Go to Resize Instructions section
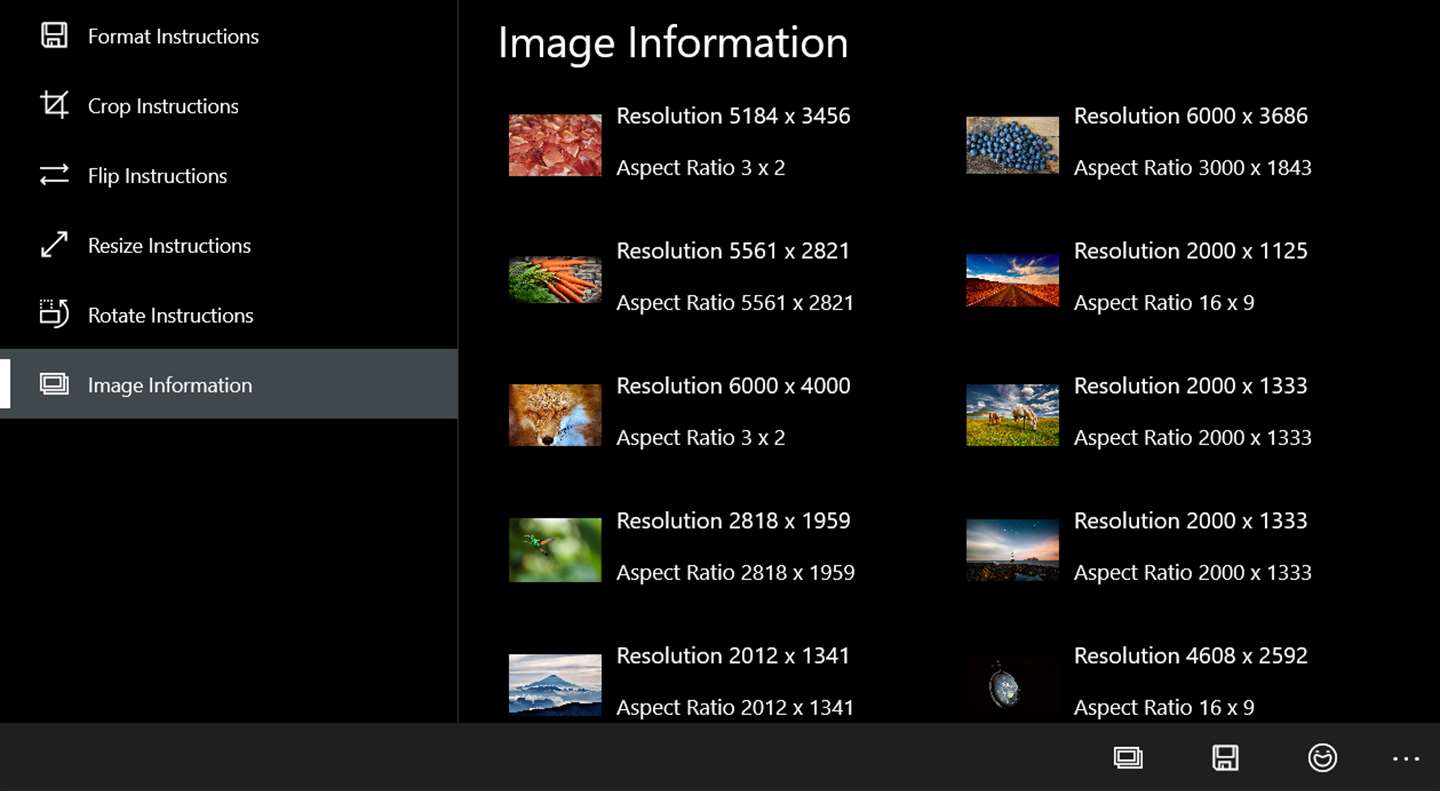This screenshot has width=1440, height=791. click(229, 245)
